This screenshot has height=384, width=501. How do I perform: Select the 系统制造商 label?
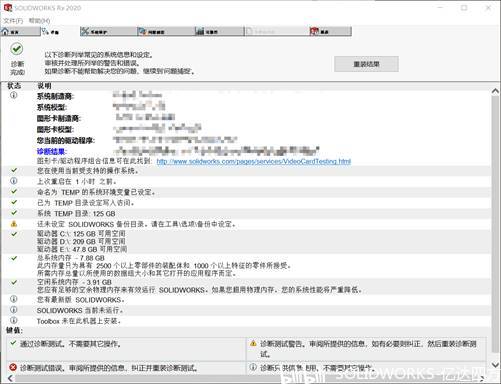[x=55, y=97]
